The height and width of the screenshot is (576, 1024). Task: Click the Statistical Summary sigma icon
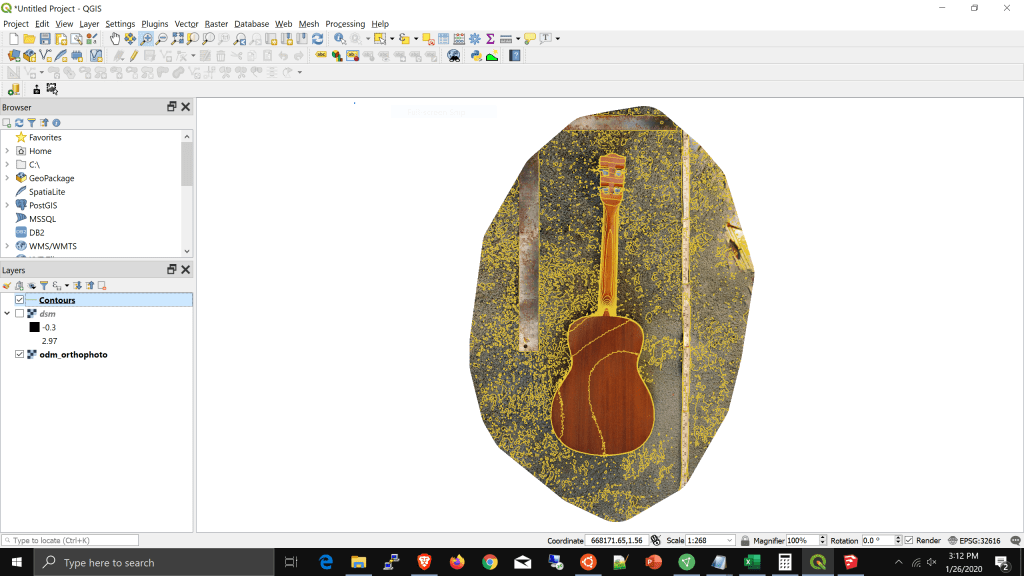coord(490,39)
